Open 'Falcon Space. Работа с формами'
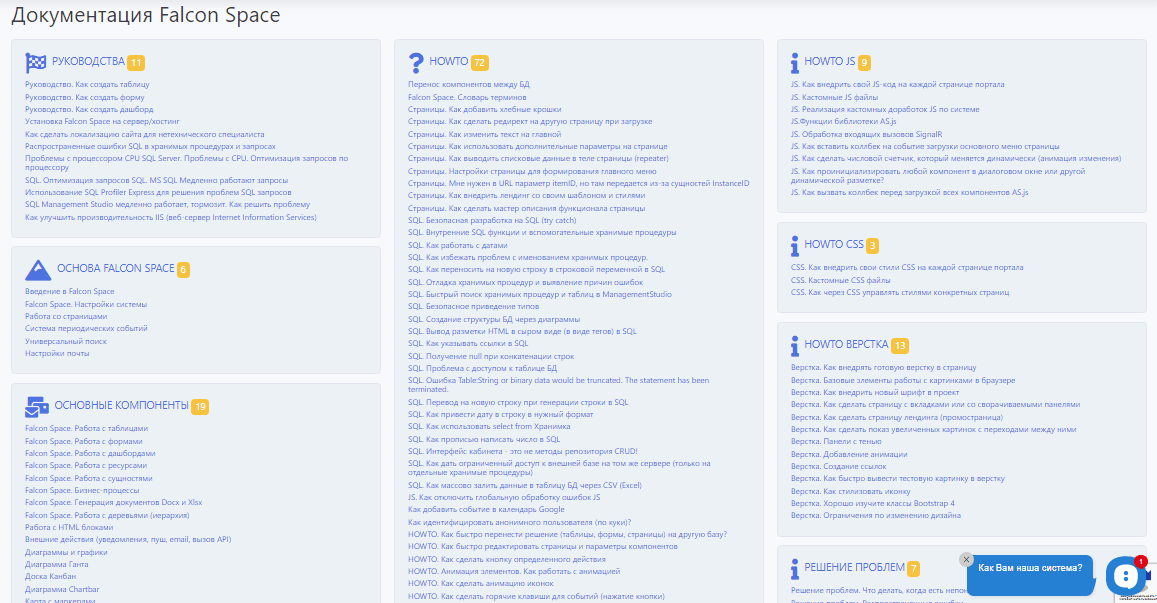The width and height of the screenshot is (1157, 603). pos(84,441)
